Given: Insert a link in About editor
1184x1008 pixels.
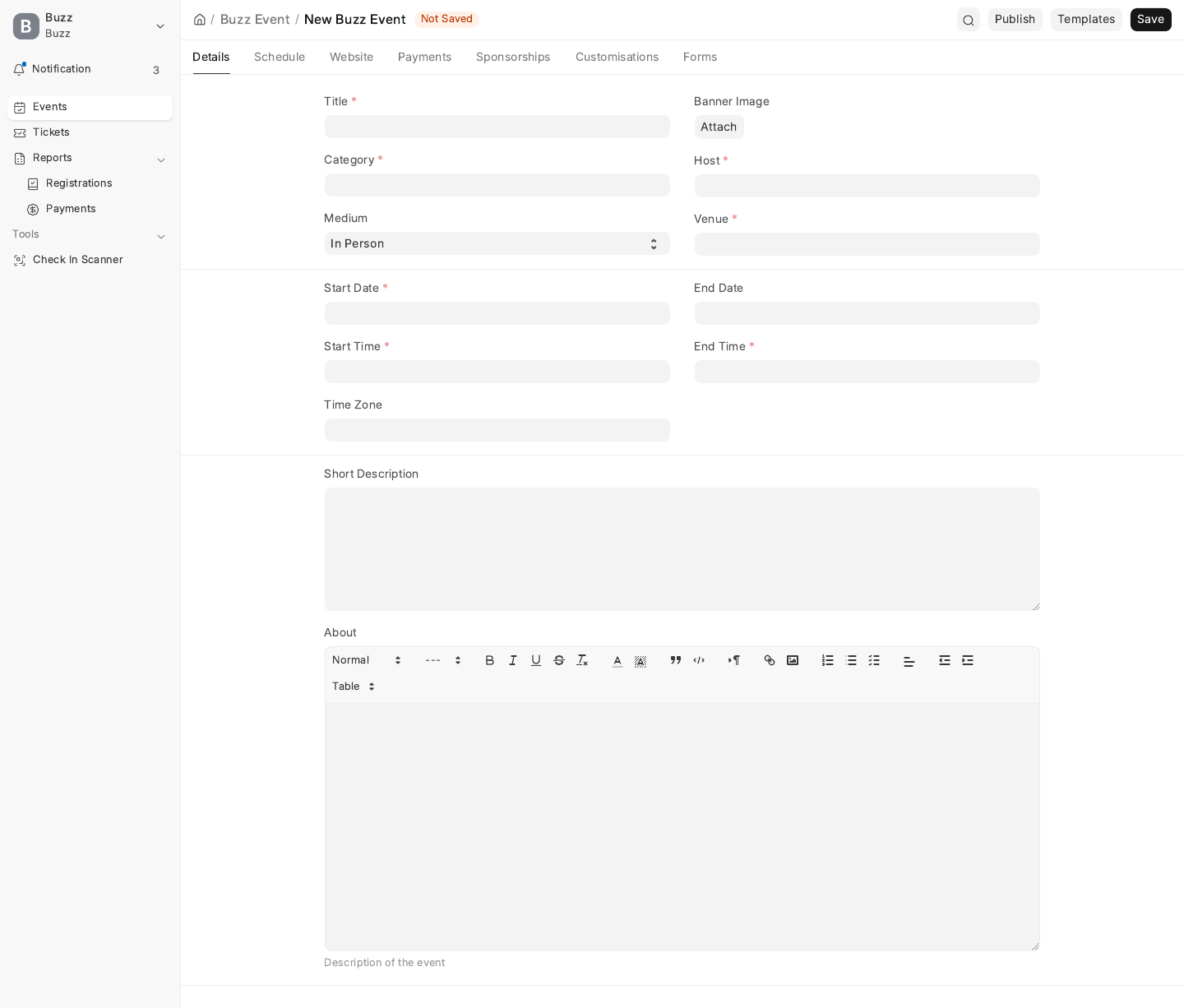Looking at the screenshot, I should pyautogui.click(x=770, y=660).
